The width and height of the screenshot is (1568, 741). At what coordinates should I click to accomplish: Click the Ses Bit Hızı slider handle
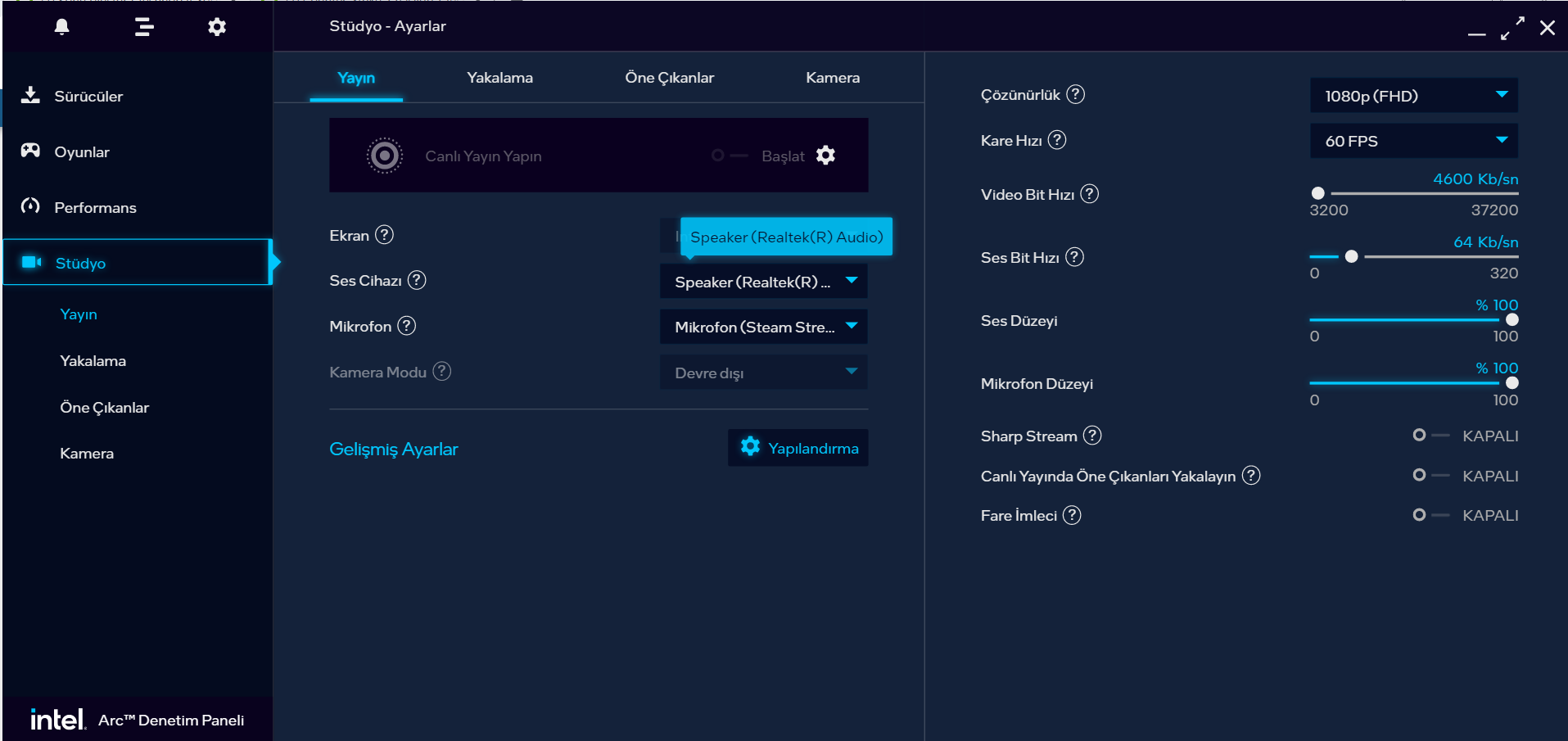point(1352,257)
